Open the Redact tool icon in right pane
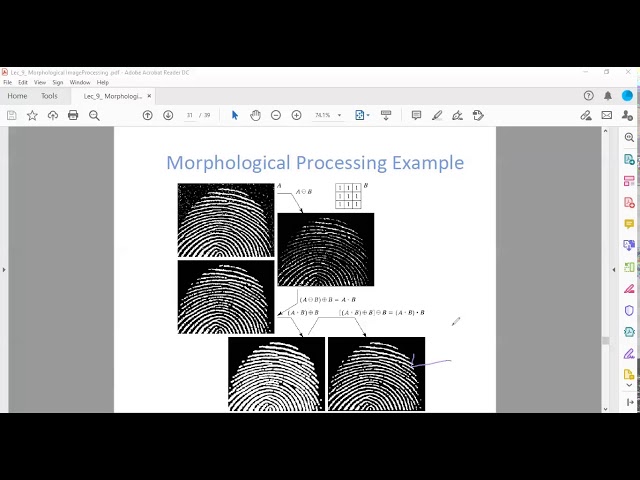The image size is (640, 480). coord(629,289)
